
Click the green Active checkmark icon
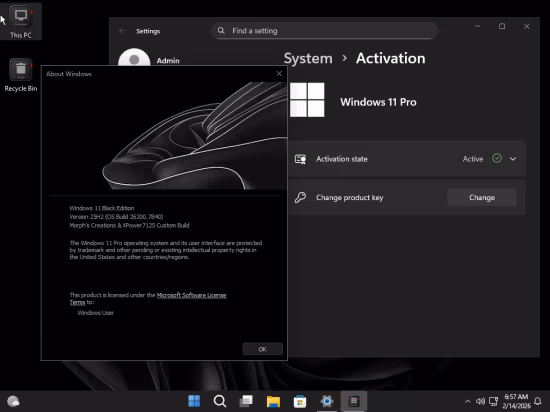(x=497, y=158)
